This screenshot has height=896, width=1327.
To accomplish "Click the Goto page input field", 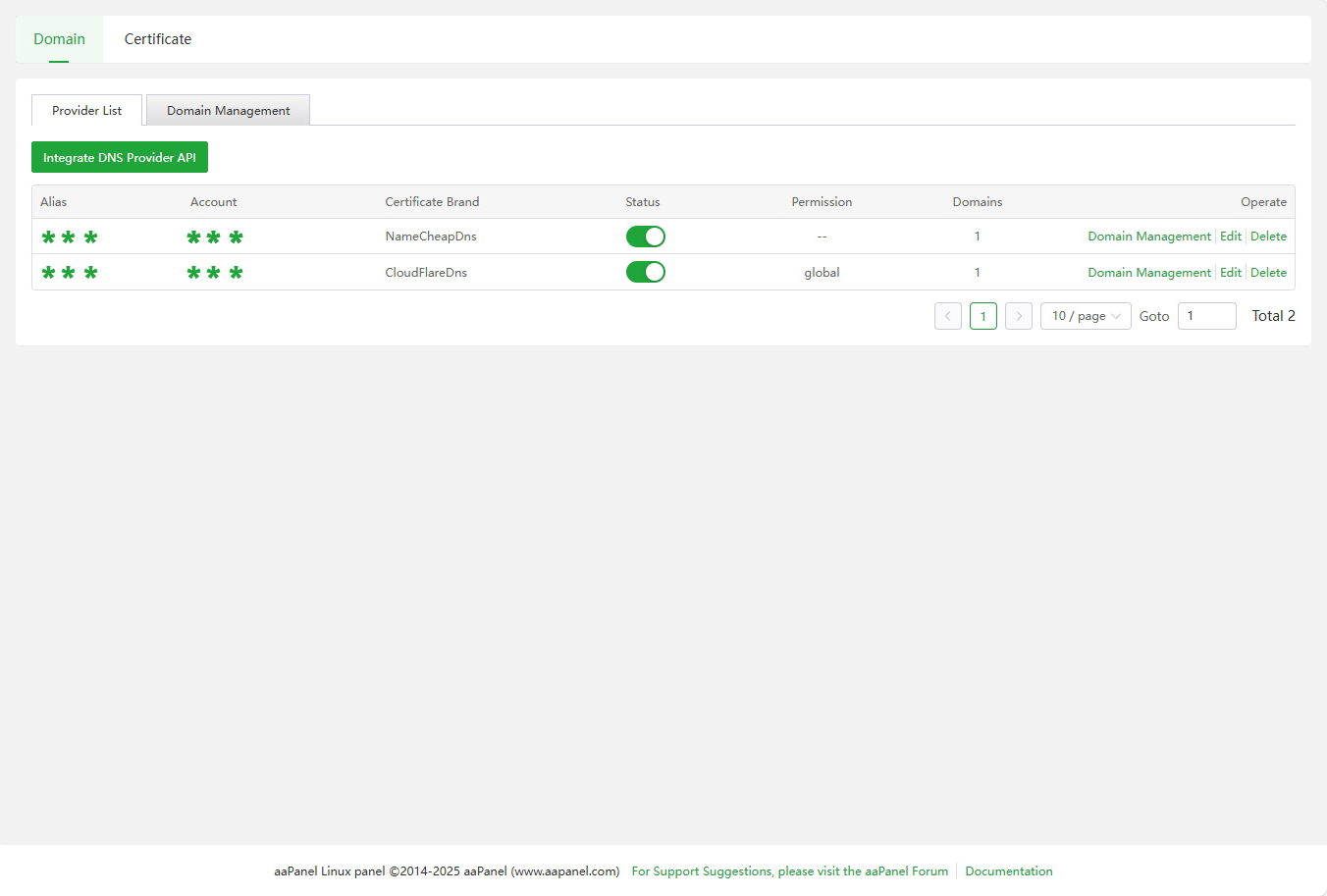I will pos(1206,316).
